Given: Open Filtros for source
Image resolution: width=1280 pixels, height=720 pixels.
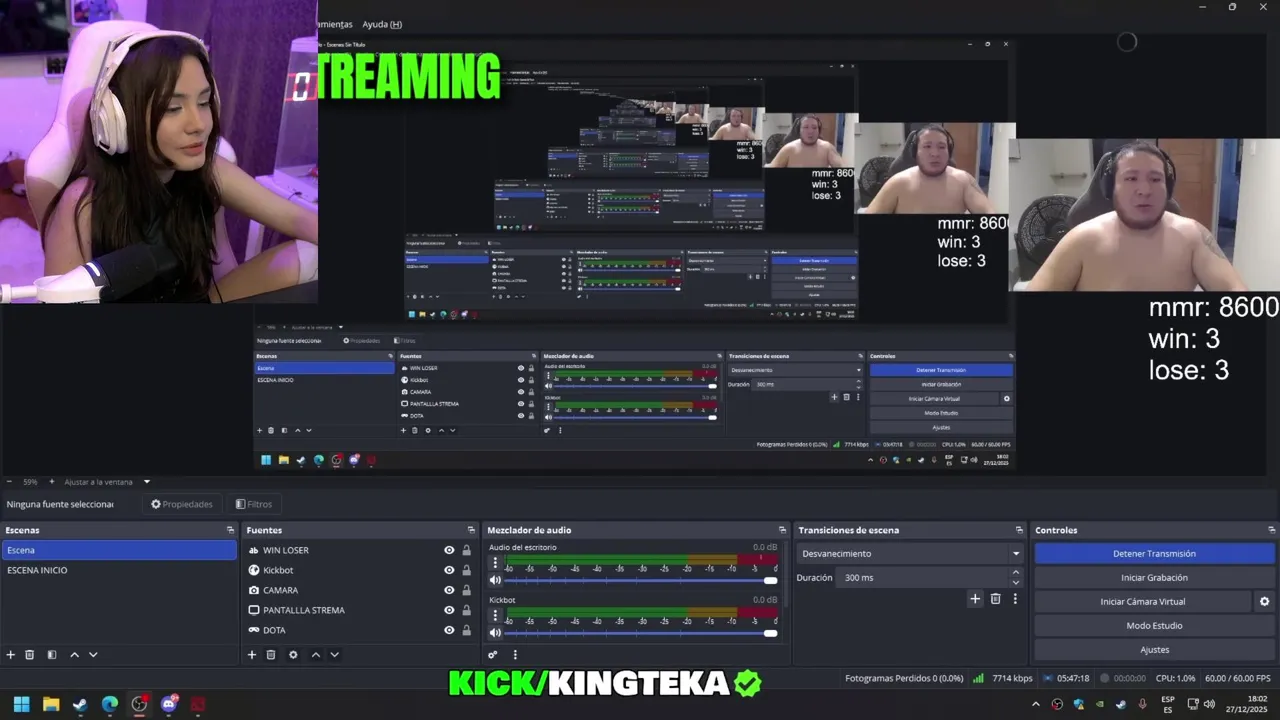Looking at the screenshot, I should [253, 504].
